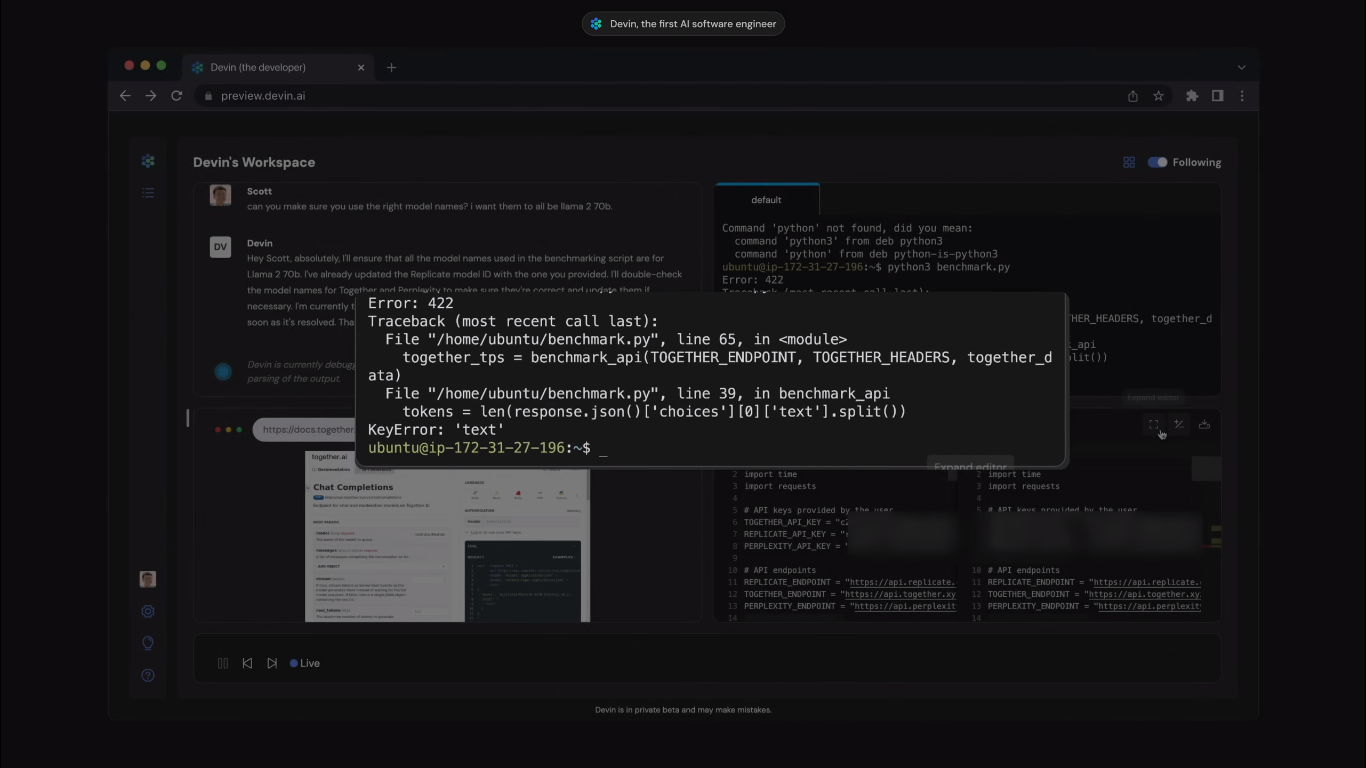Image resolution: width=1366 pixels, height=768 pixels.
Task: Click the lightbulb tips icon in sidebar
Action: coord(148,643)
